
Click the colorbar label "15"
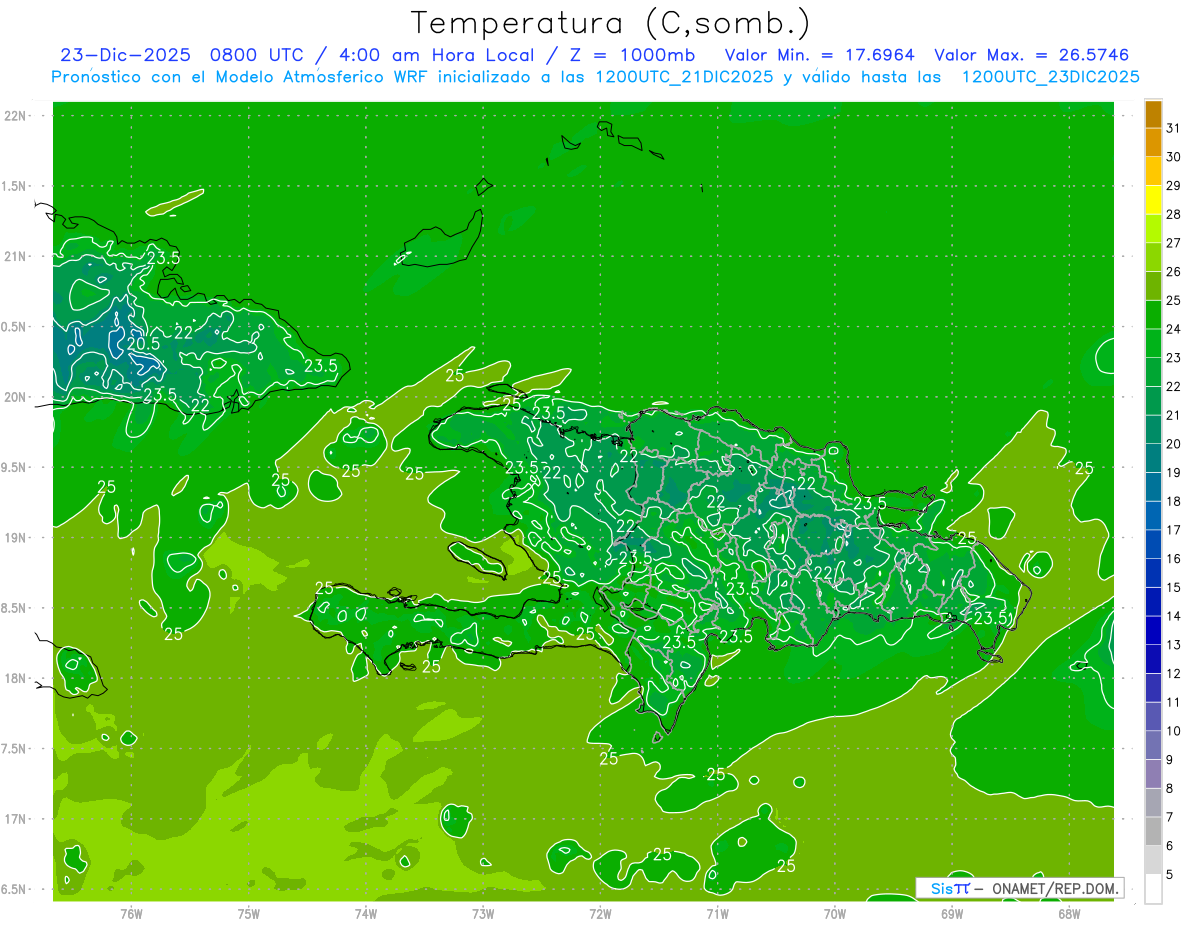(1173, 587)
